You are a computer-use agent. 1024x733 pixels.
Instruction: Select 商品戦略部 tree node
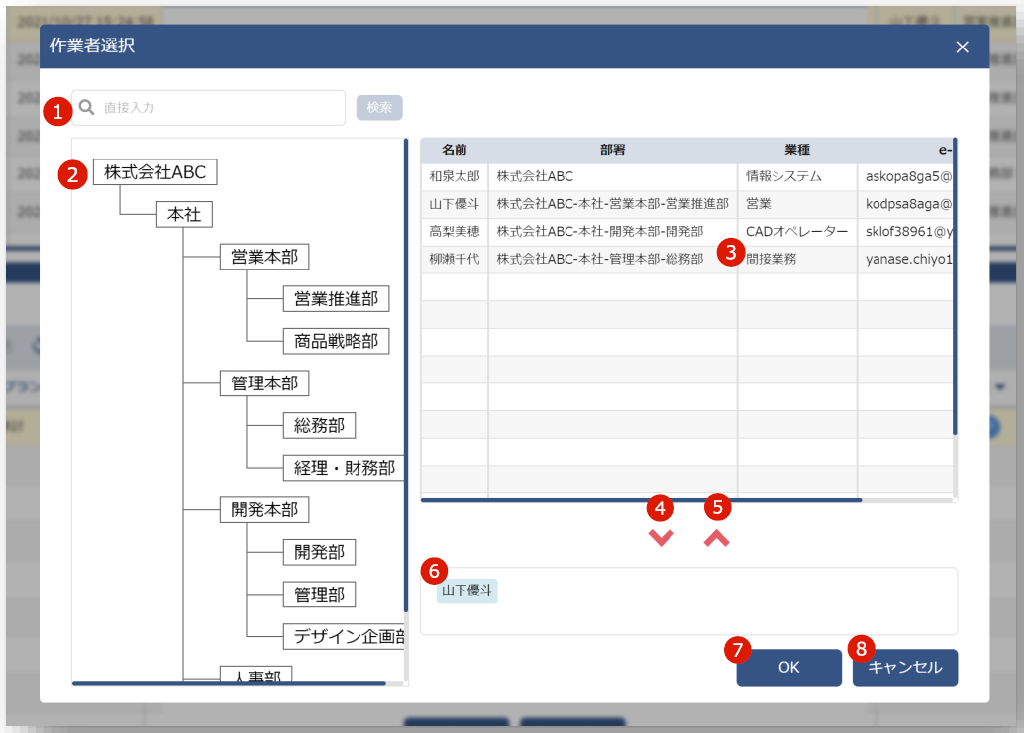[335, 341]
